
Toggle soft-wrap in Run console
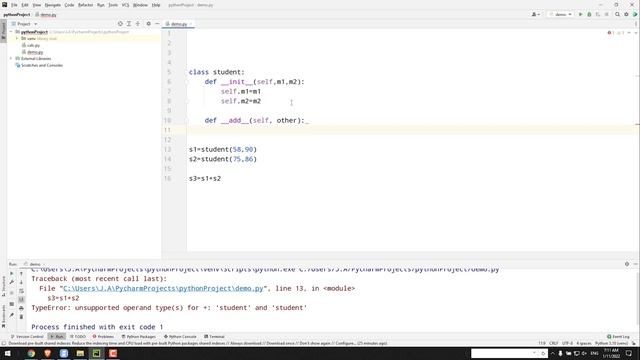click(21, 291)
